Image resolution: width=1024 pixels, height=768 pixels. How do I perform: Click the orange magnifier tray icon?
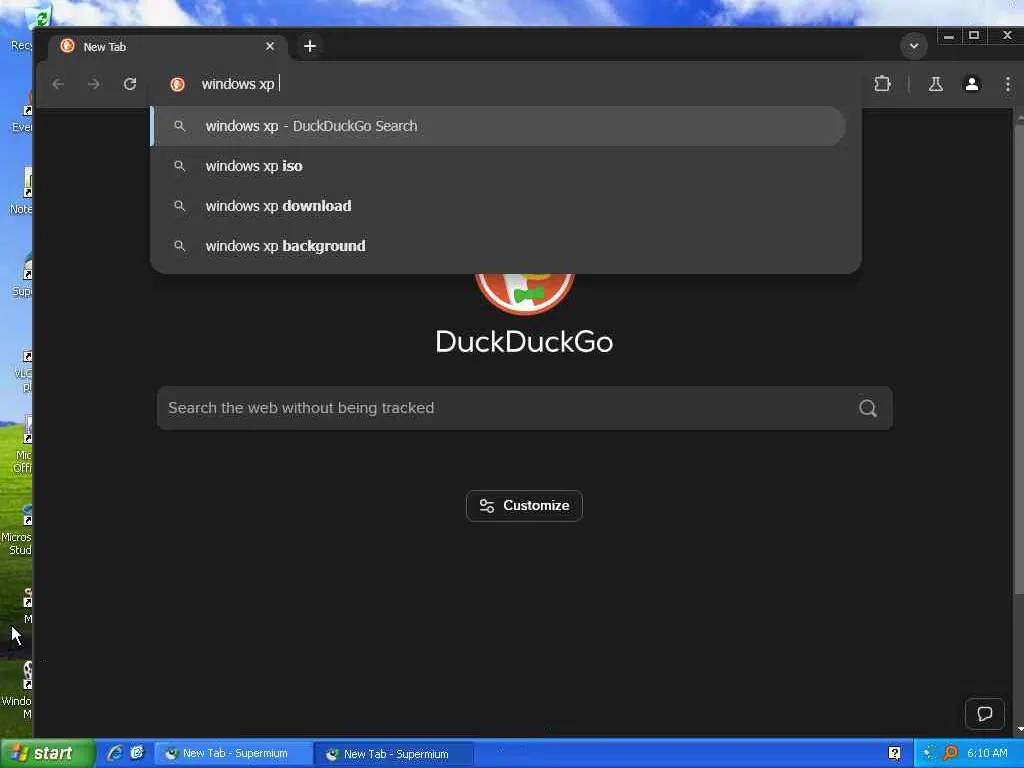point(950,754)
